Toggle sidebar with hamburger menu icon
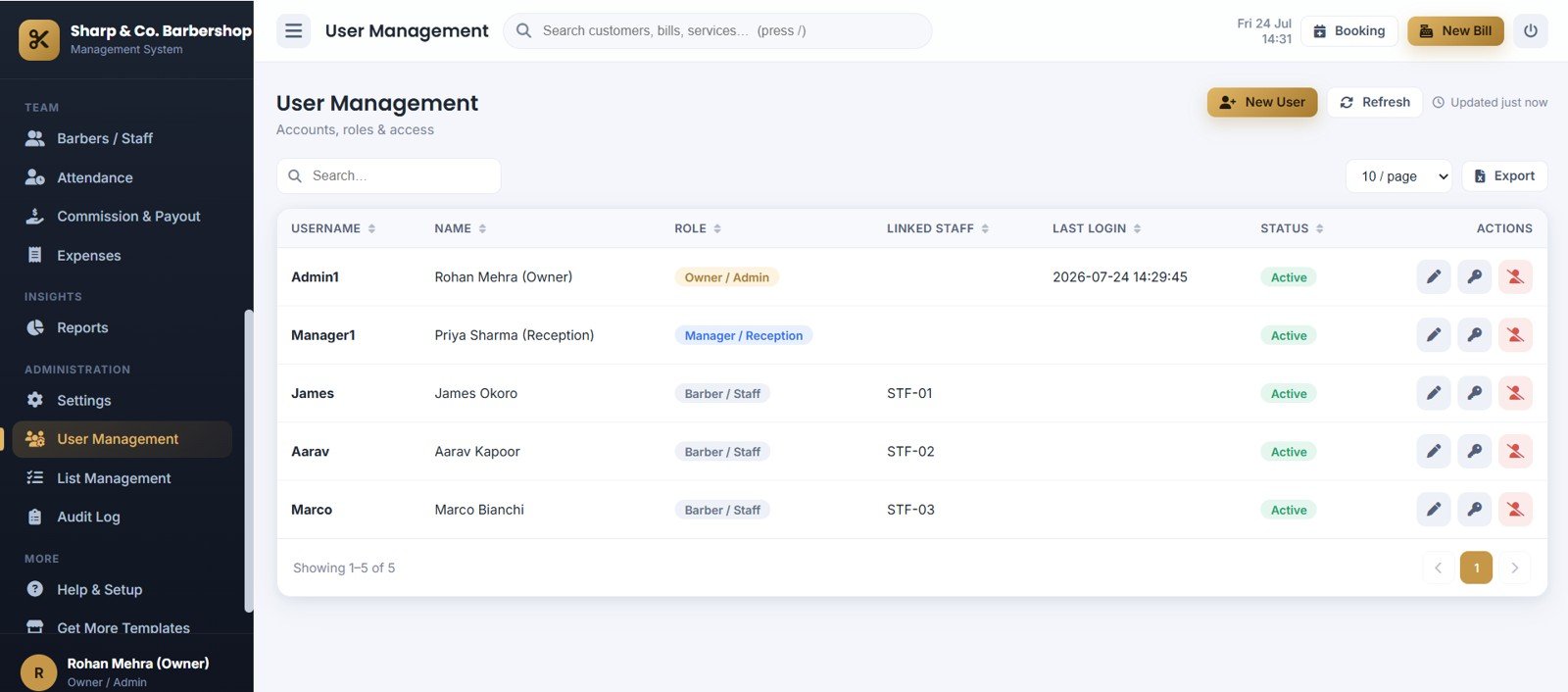Image resolution: width=1568 pixels, height=692 pixels. coord(293,30)
